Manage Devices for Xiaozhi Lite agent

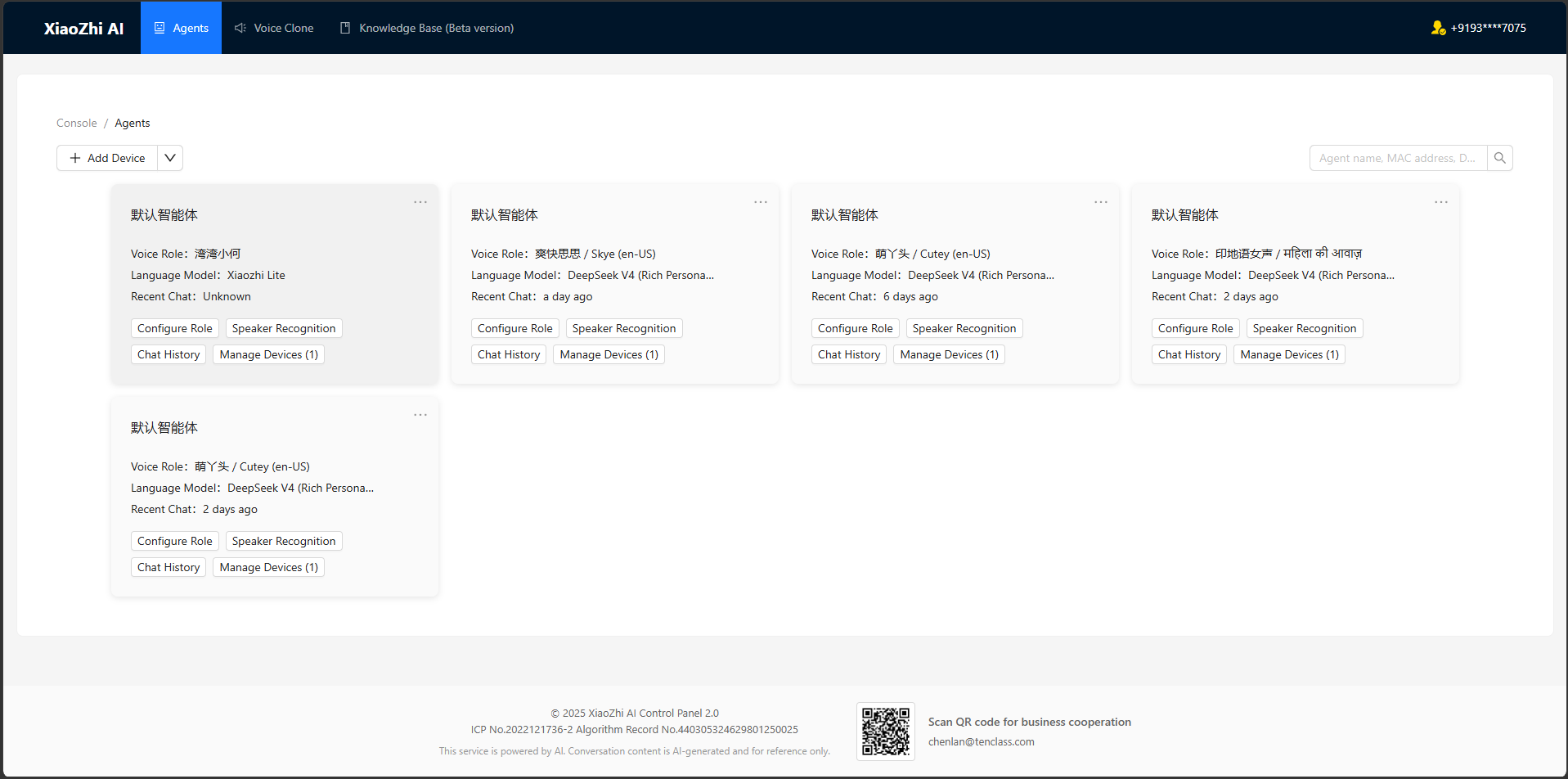pos(269,354)
